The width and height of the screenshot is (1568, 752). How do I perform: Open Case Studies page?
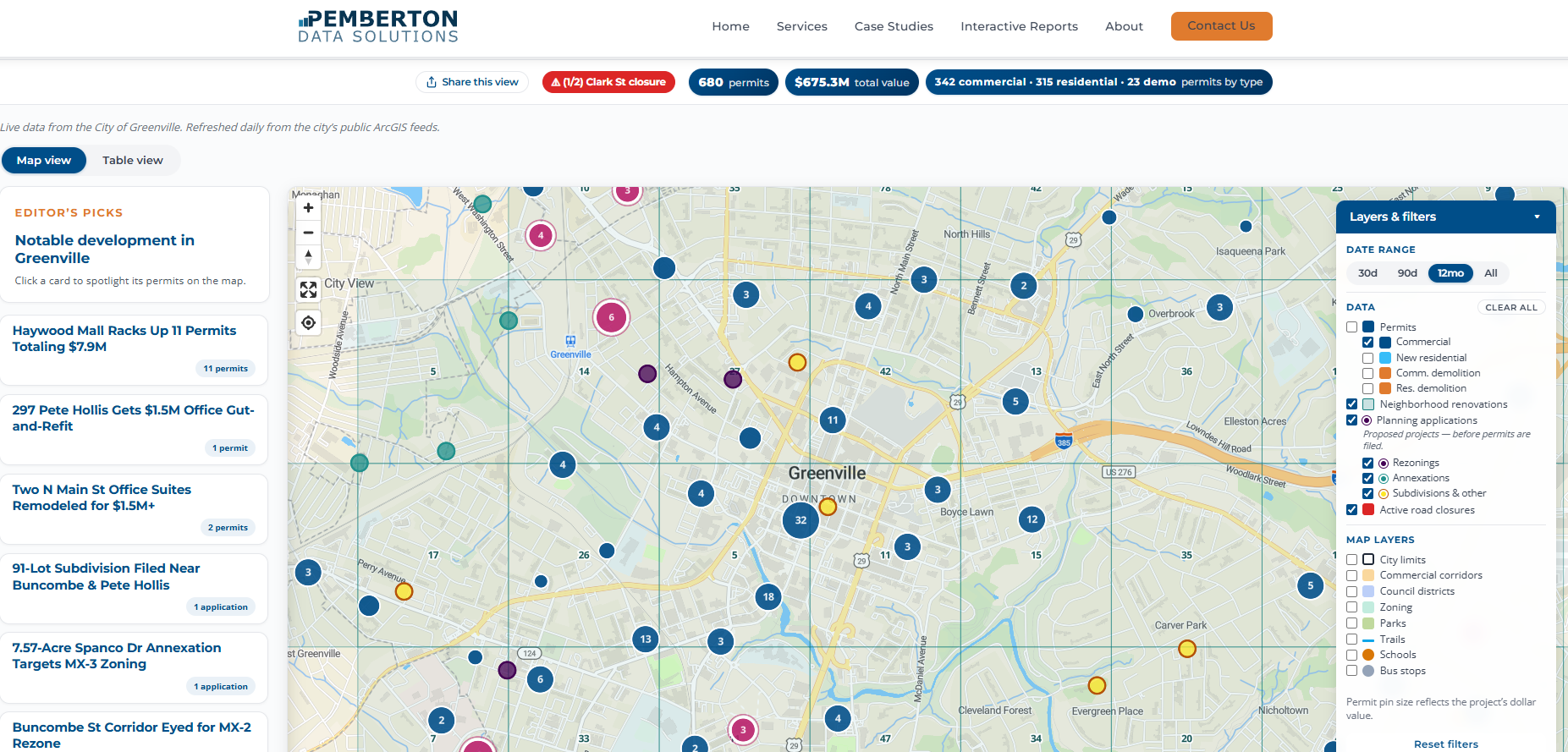point(894,26)
